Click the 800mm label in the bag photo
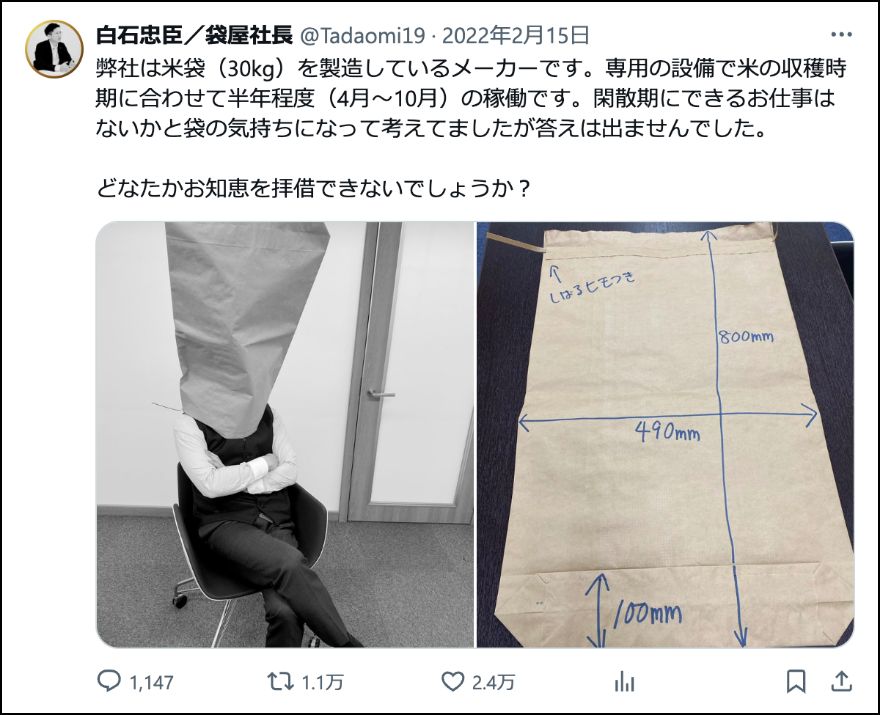Viewport: 880px width, 715px height. point(746,337)
